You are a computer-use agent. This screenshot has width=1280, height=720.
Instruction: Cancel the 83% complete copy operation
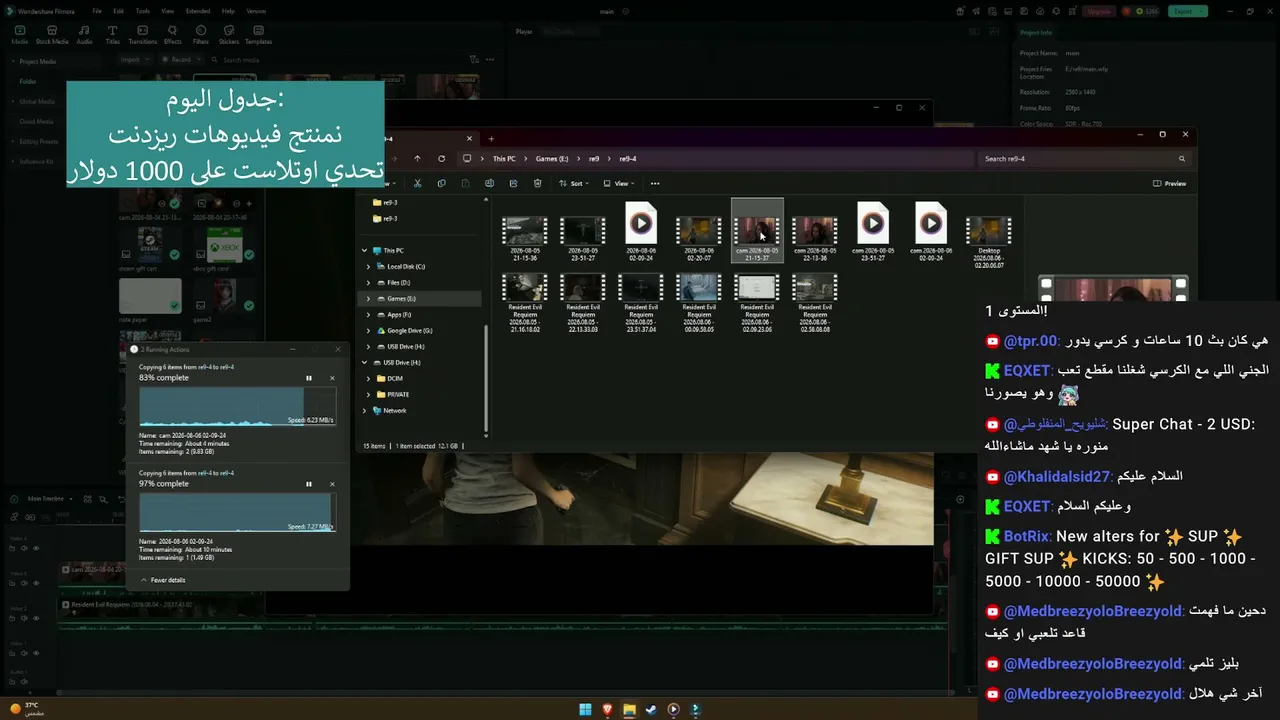coord(332,378)
